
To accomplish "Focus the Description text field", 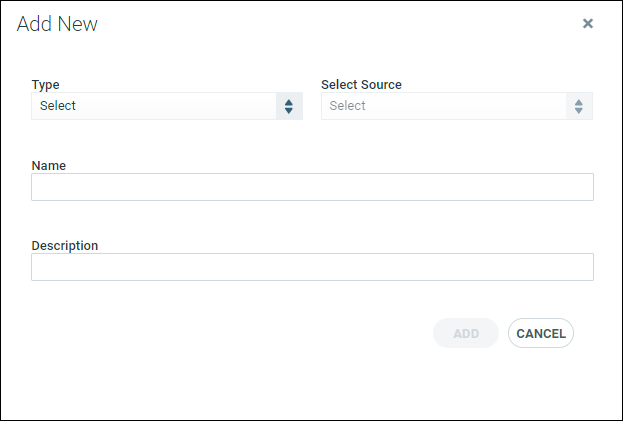I will tap(312, 267).
